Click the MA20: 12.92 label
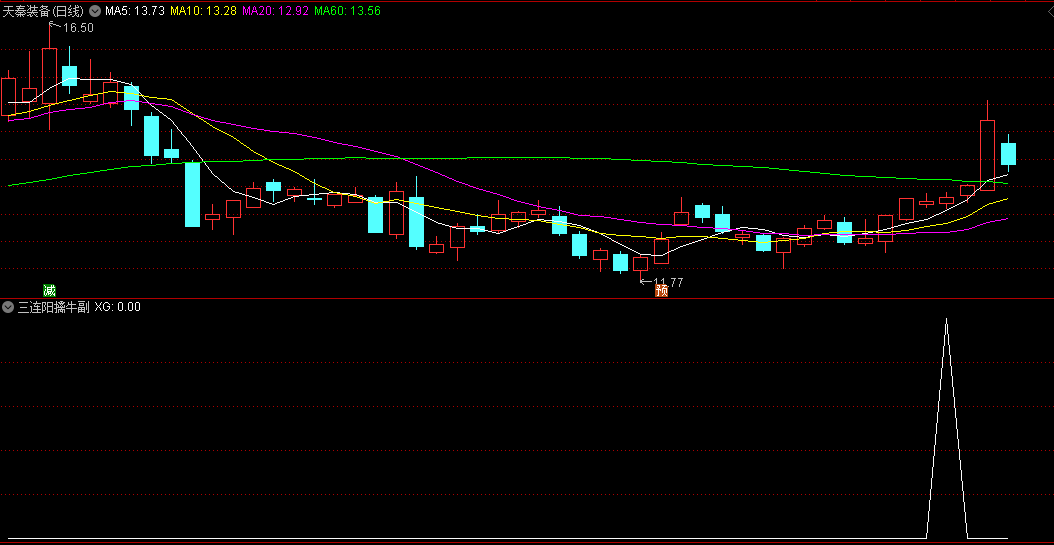The height and width of the screenshot is (545, 1054). [276, 11]
